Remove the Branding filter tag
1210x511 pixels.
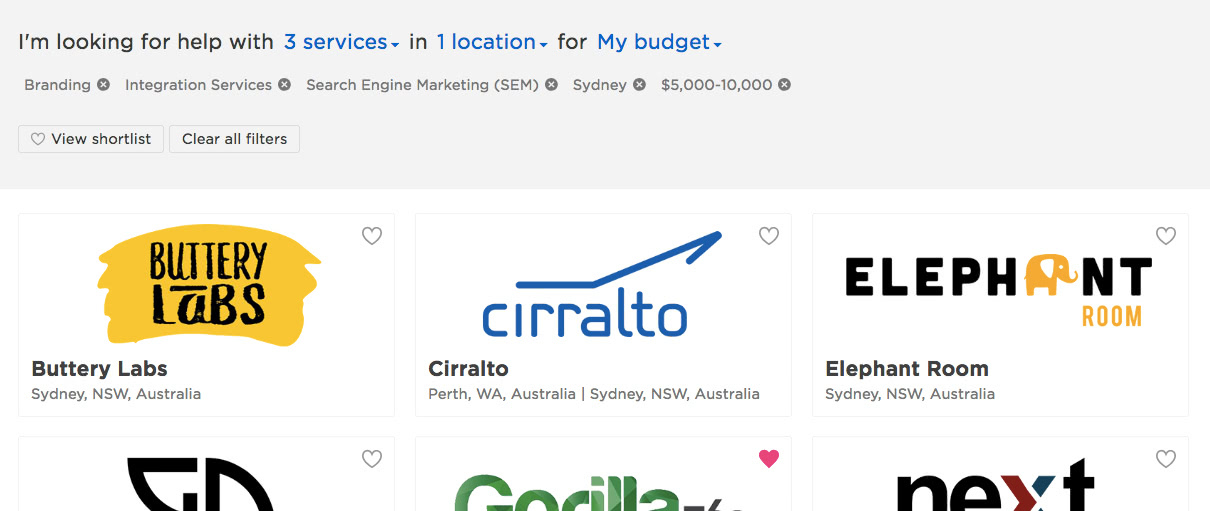click(103, 85)
